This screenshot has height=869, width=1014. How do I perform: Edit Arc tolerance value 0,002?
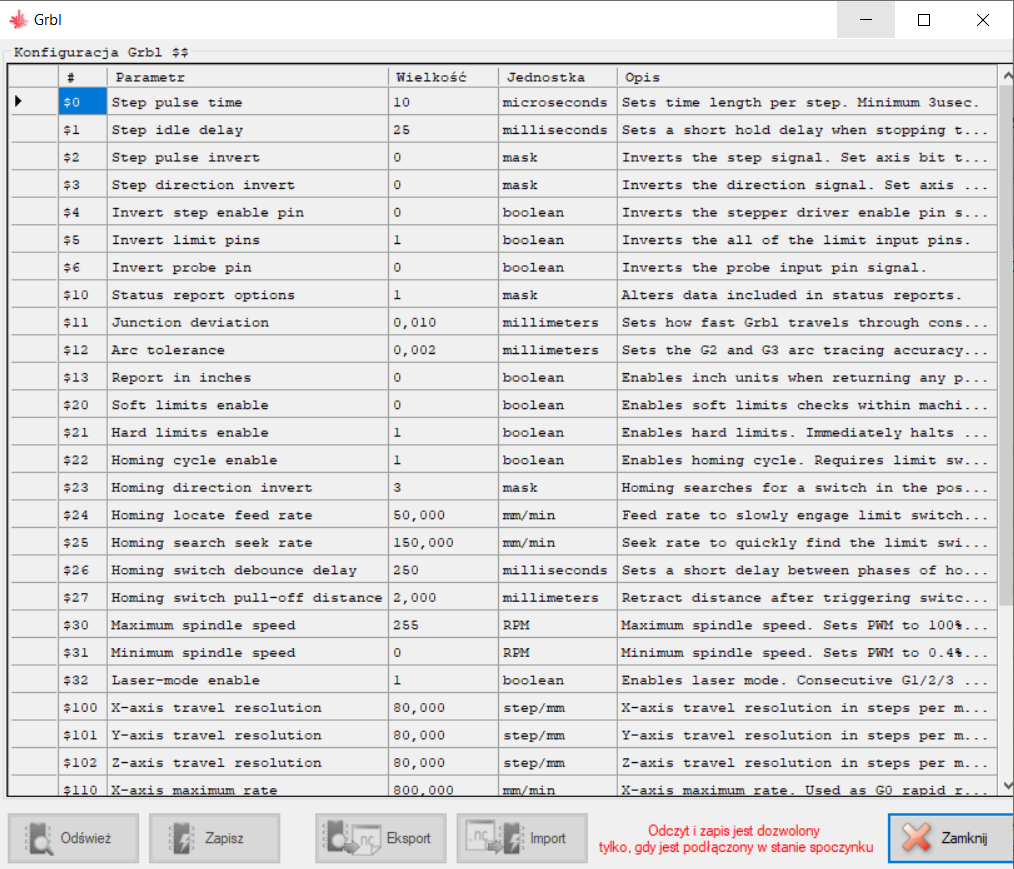[444, 350]
